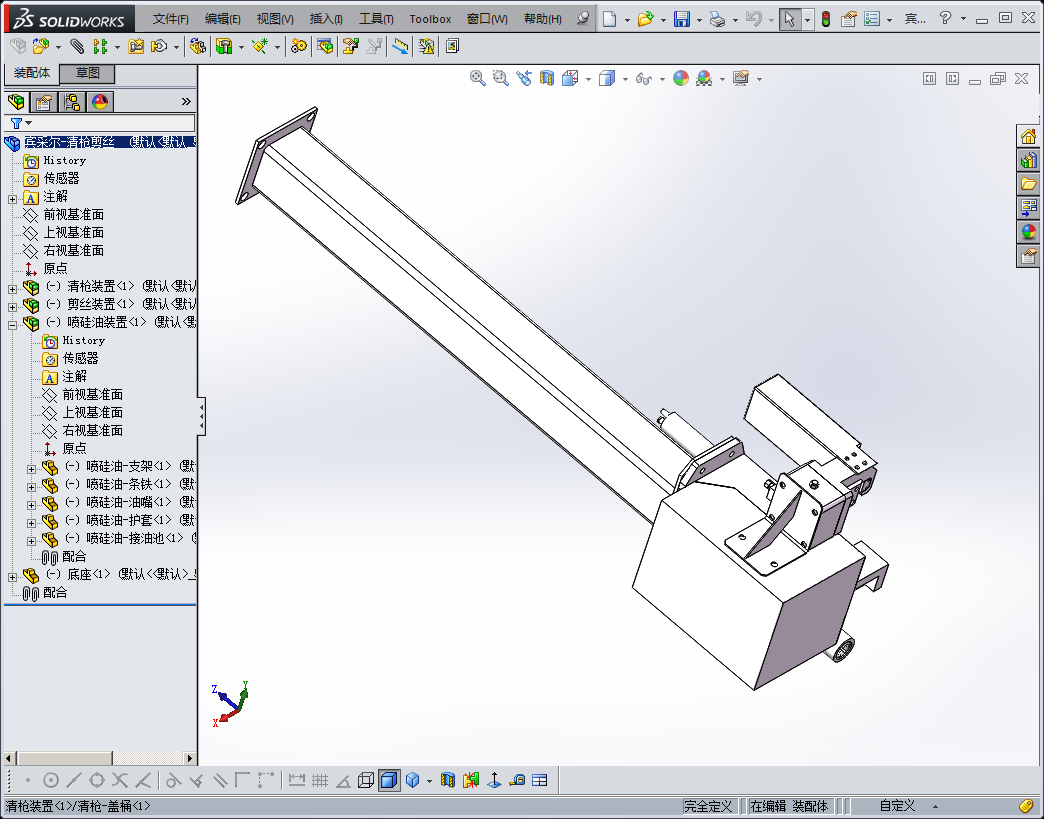The image size is (1044, 819).
Task: Open the Options checklist icon
Action: (872, 19)
